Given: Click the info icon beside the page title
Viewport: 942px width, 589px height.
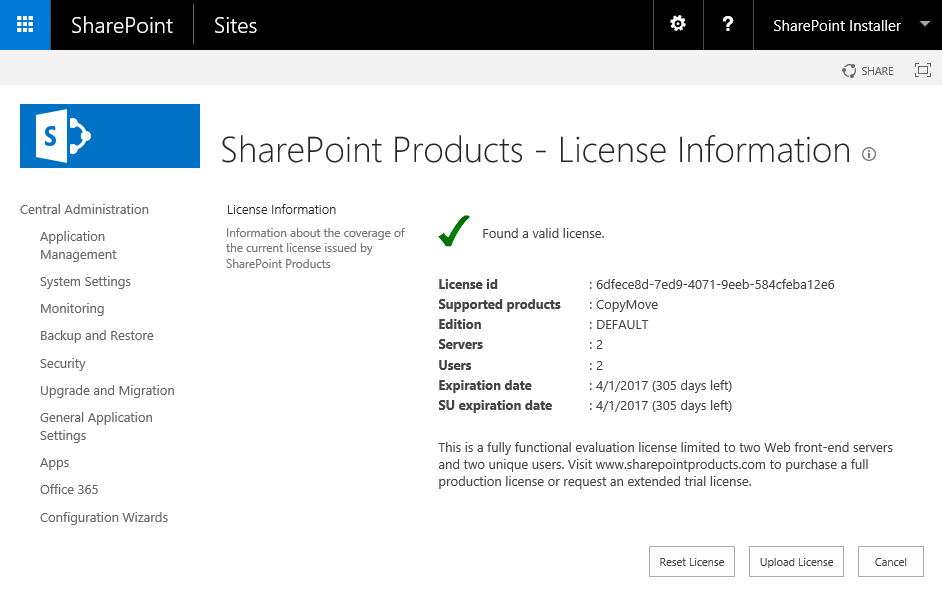Looking at the screenshot, I should tap(869, 154).
